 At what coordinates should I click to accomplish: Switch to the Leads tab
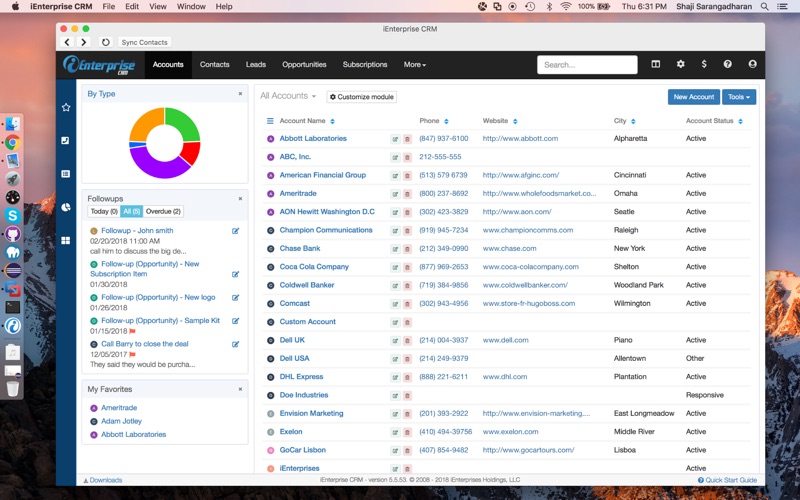(256, 65)
